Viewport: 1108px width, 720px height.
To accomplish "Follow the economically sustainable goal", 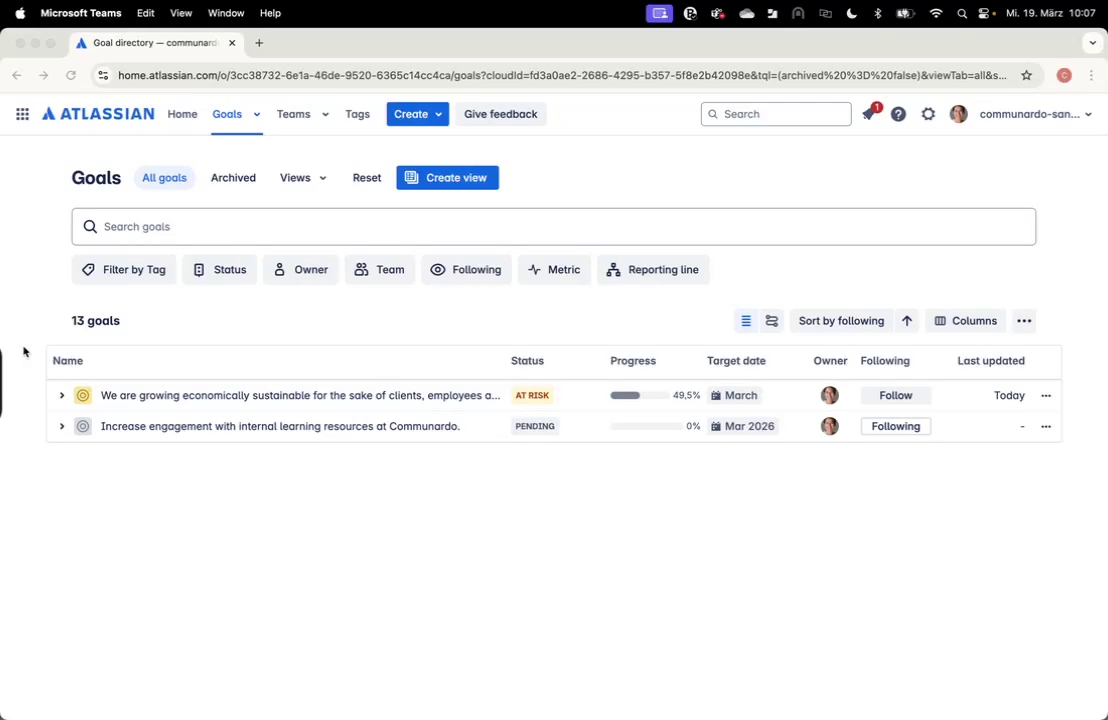I will click(895, 395).
